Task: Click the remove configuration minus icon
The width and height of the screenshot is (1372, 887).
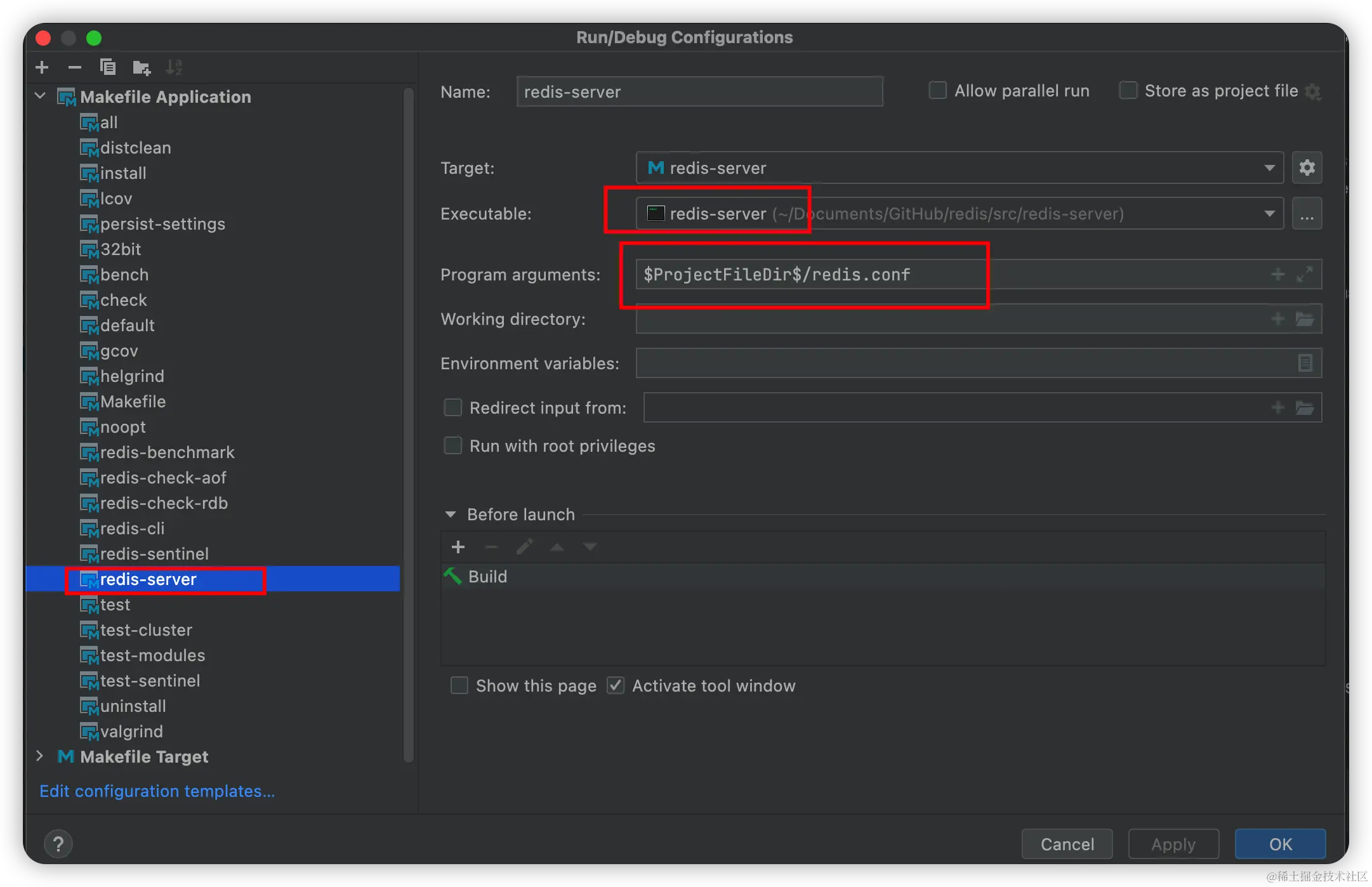Action: coord(75,67)
